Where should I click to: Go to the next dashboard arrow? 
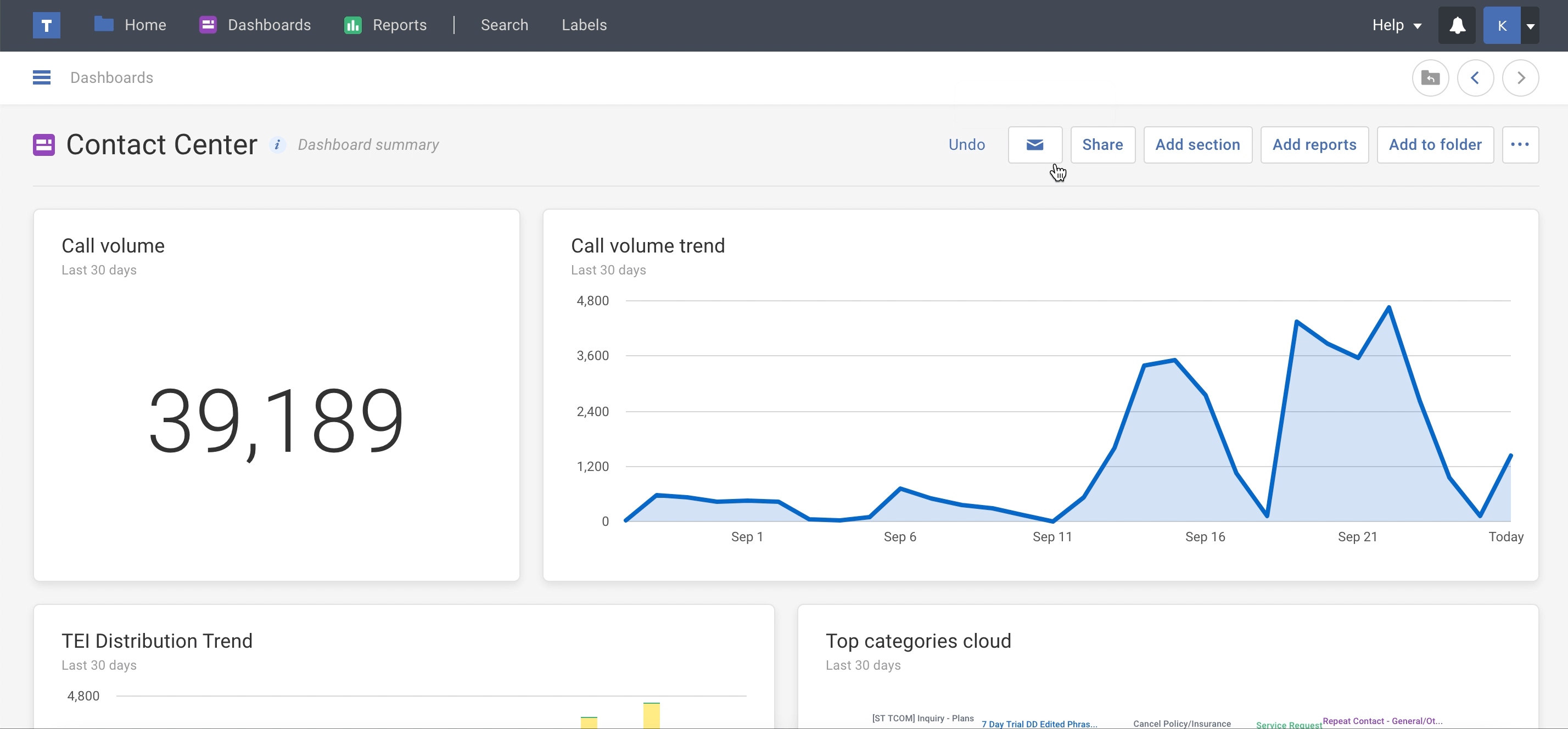pos(1520,78)
